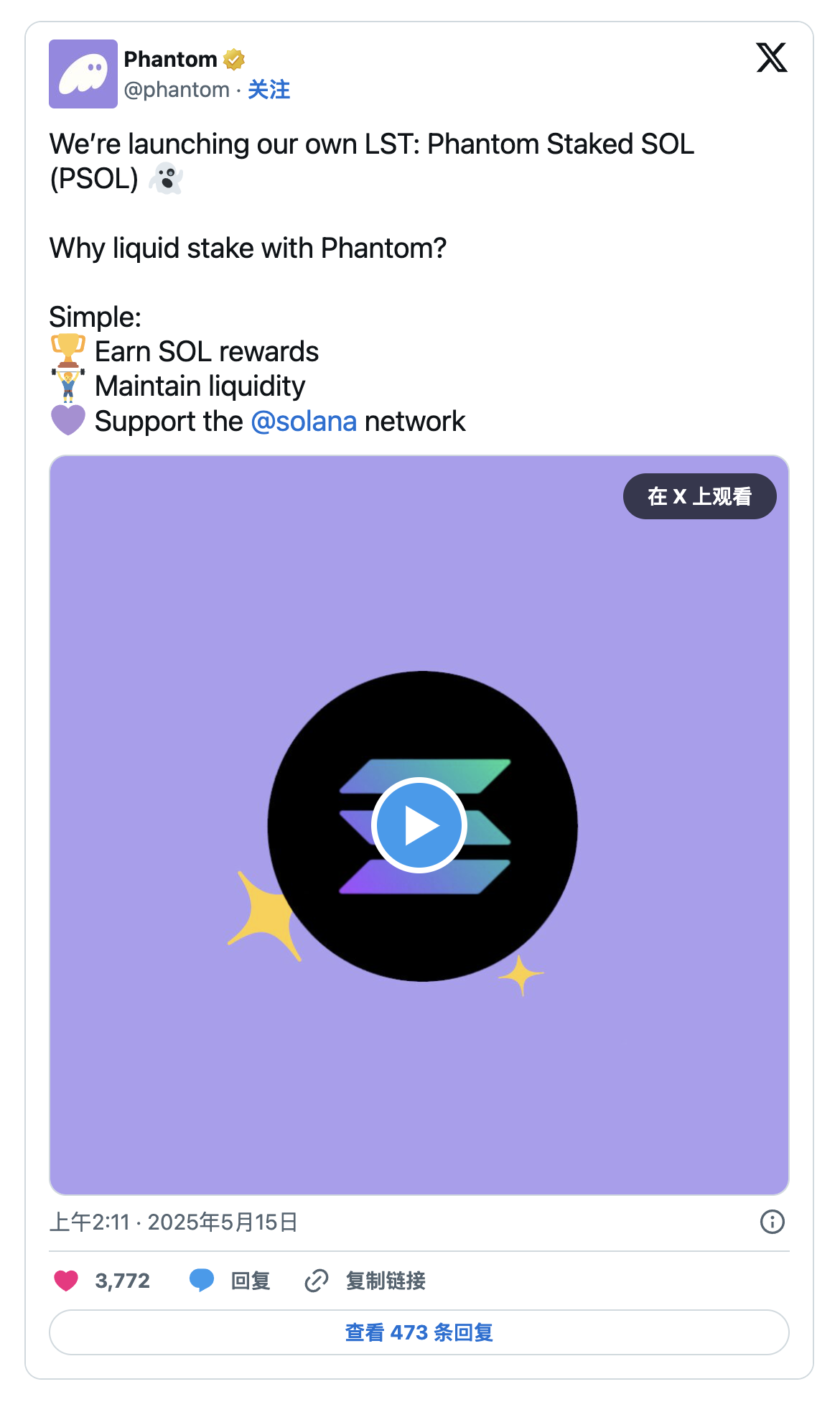The width and height of the screenshot is (840, 1402).
Task: Click the blue reply speech bubble icon
Action: coord(202,1280)
